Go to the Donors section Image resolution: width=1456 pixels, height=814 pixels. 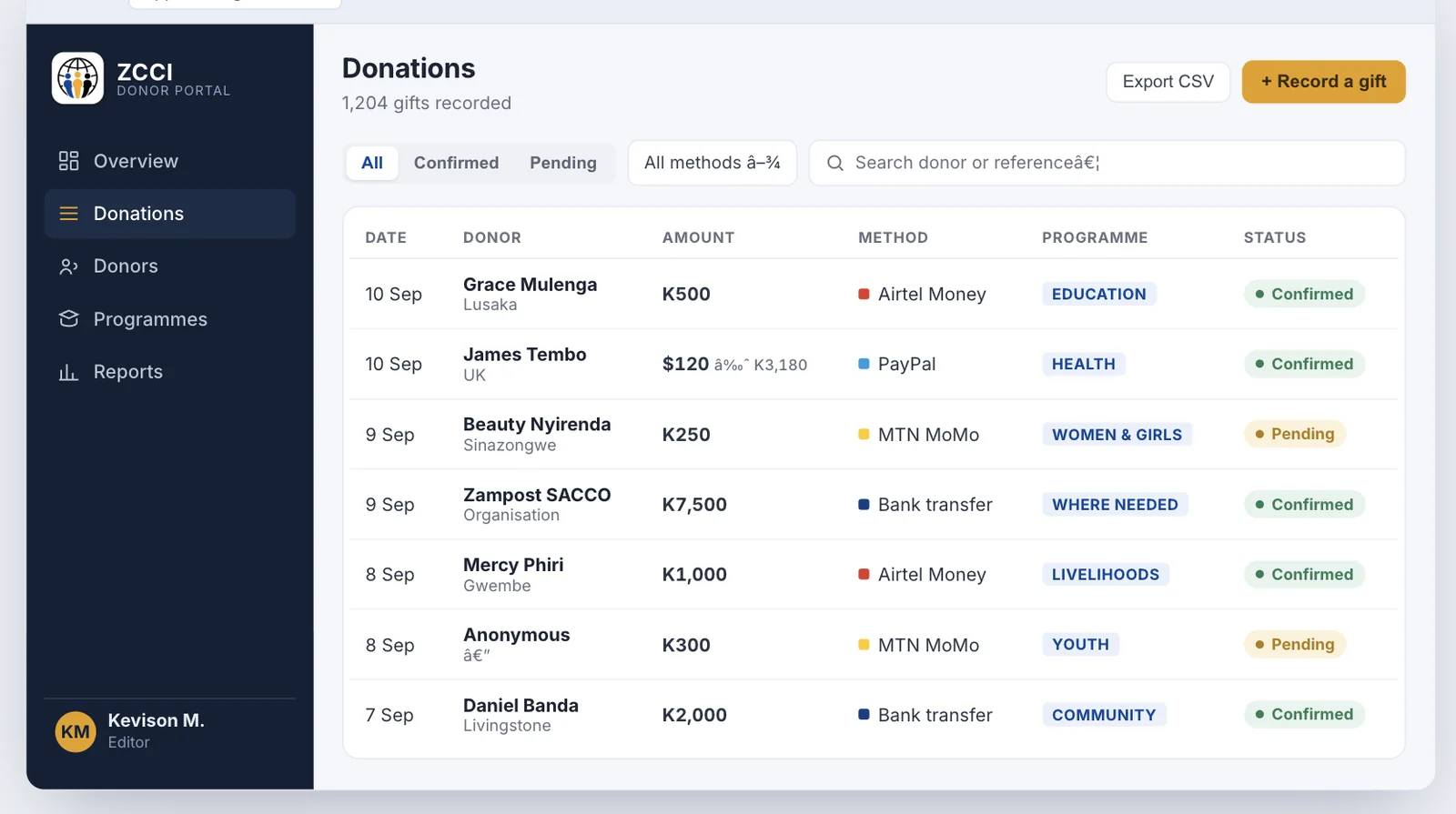[169, 266]
